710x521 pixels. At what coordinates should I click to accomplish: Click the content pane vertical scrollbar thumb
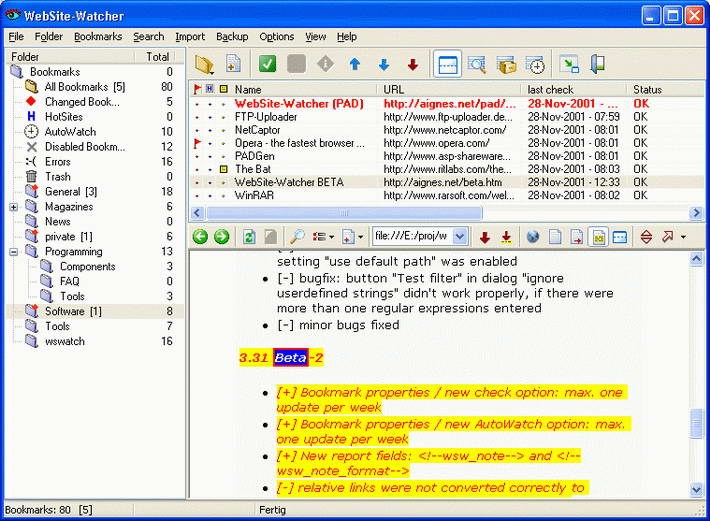697,424
